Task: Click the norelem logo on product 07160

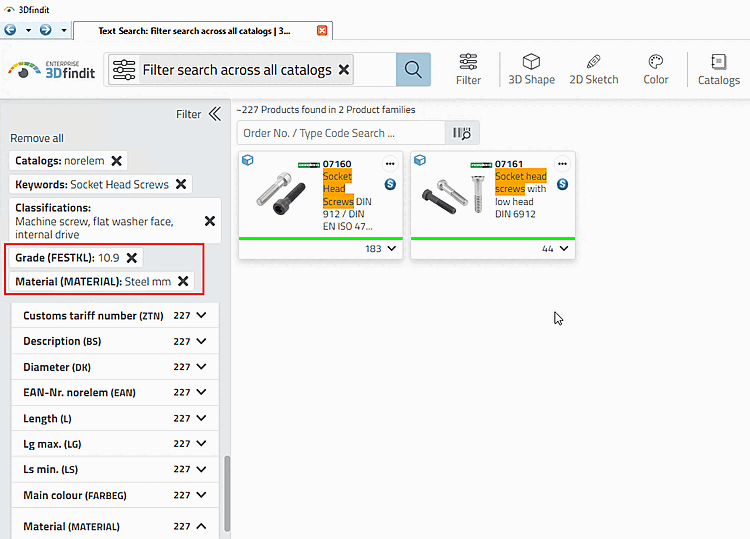Action: [309, 165]
